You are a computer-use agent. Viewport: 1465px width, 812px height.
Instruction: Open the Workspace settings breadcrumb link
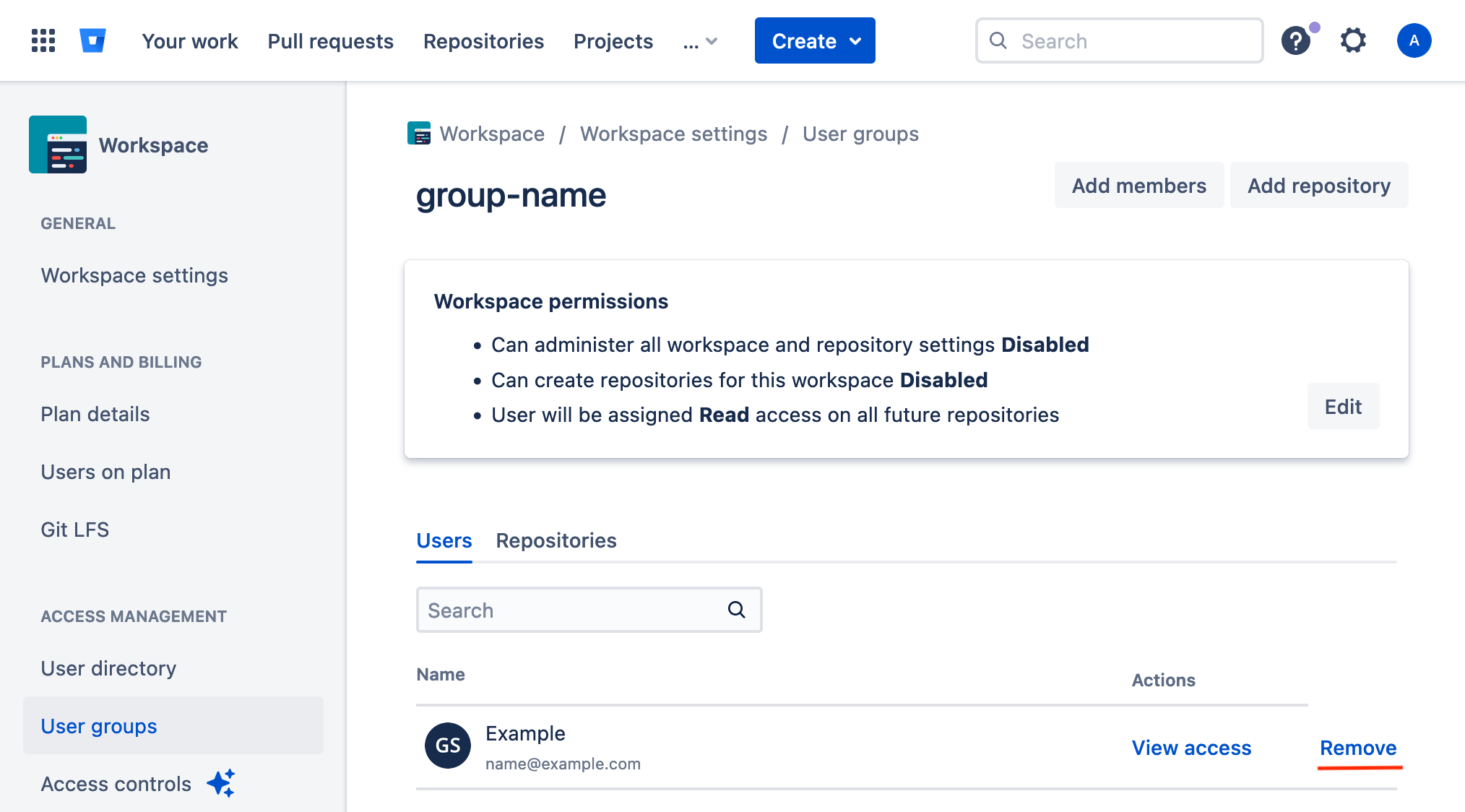[673, 134]
